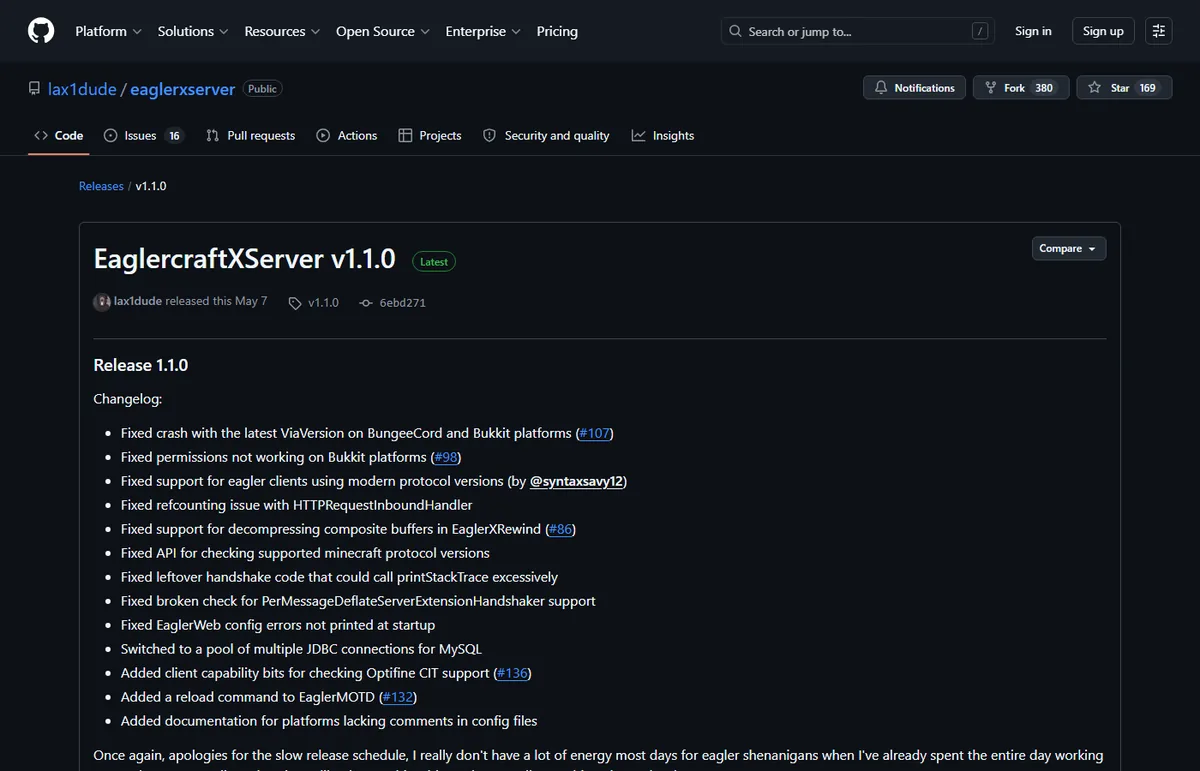Click the Notifications button
This screenshot has width=1200, height=771.
tap(915, 88)
